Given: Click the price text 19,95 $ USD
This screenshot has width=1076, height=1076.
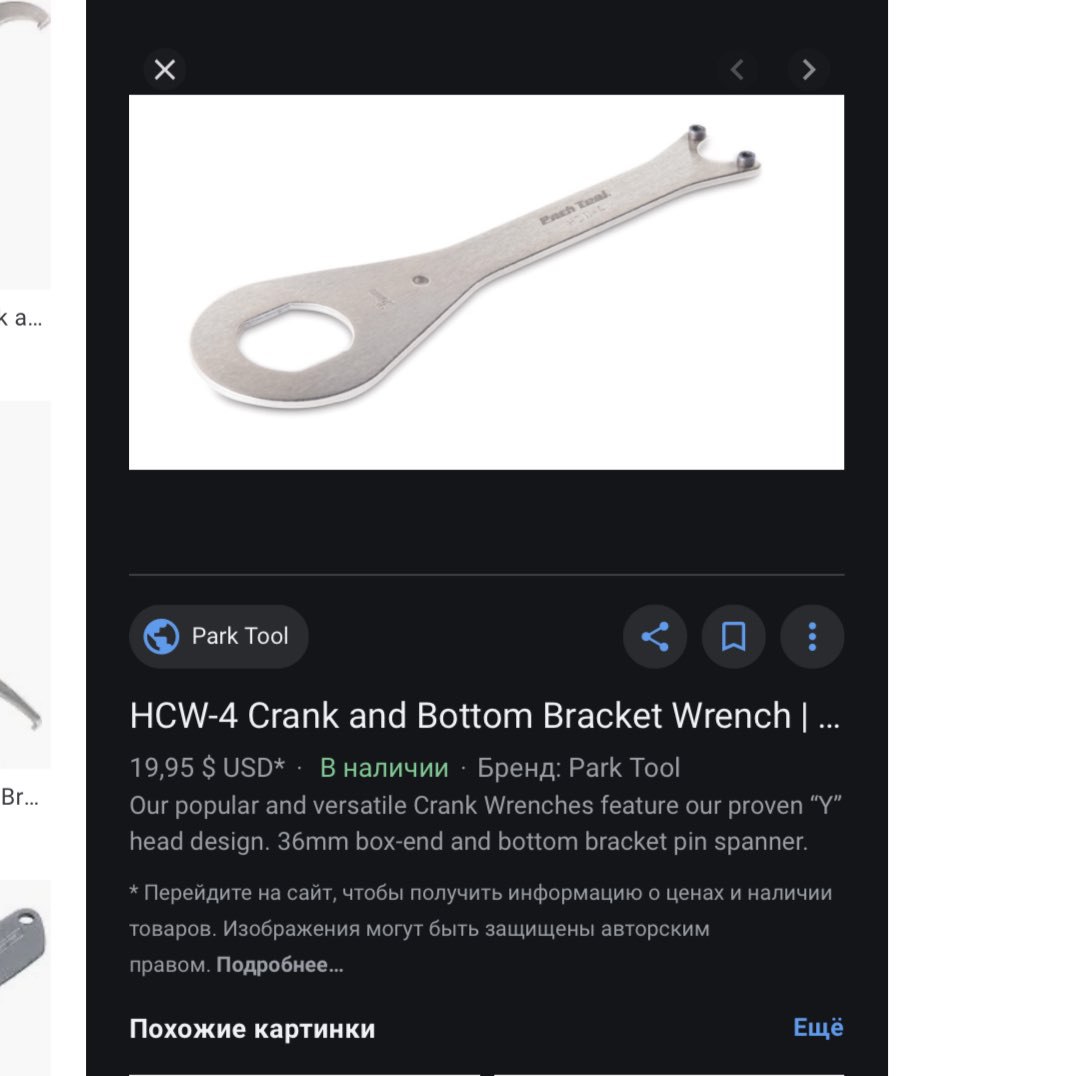Looking at the screenshot, I should point(207,767).
